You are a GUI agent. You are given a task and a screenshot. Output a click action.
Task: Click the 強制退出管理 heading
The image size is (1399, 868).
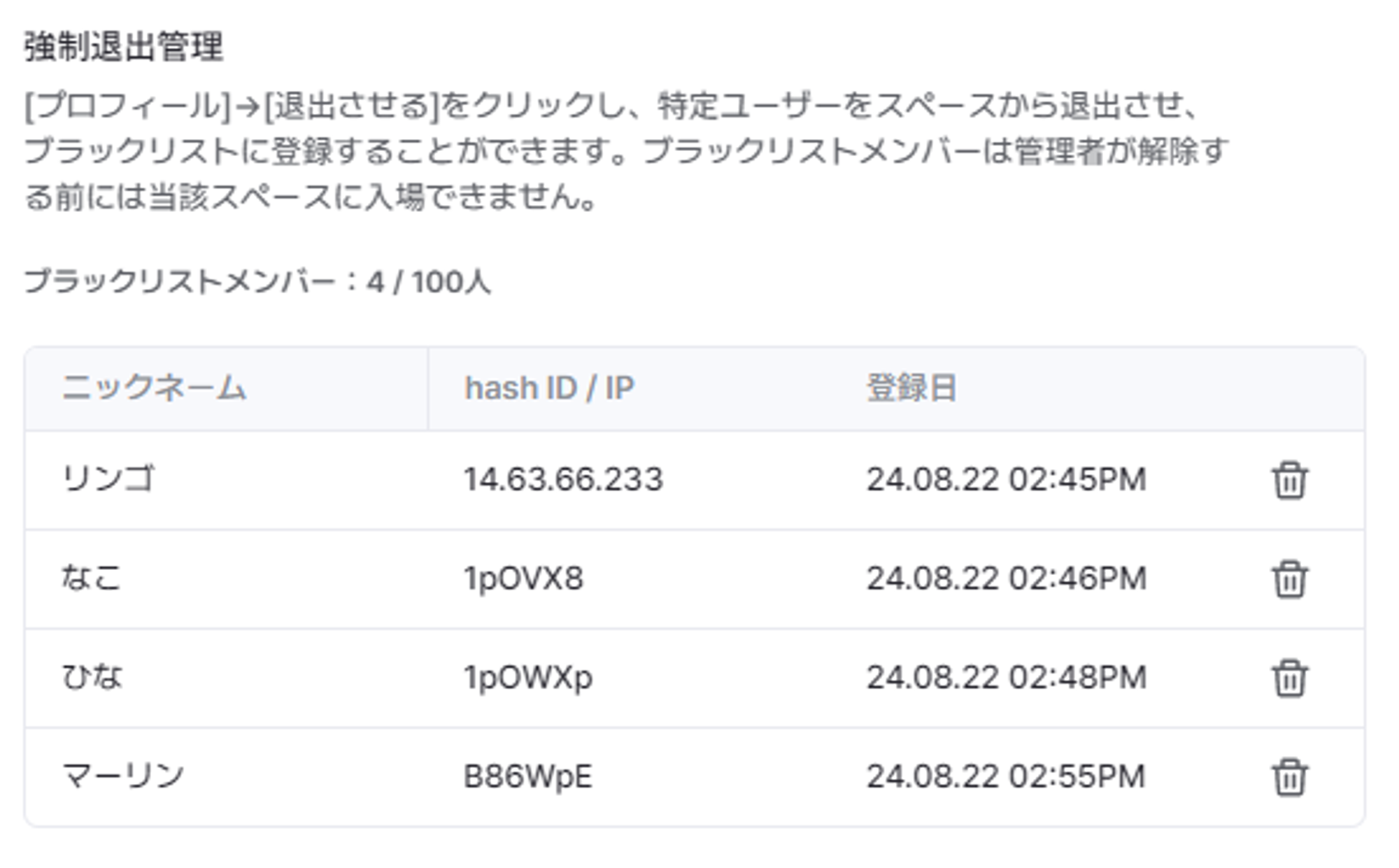click(124, 48)
